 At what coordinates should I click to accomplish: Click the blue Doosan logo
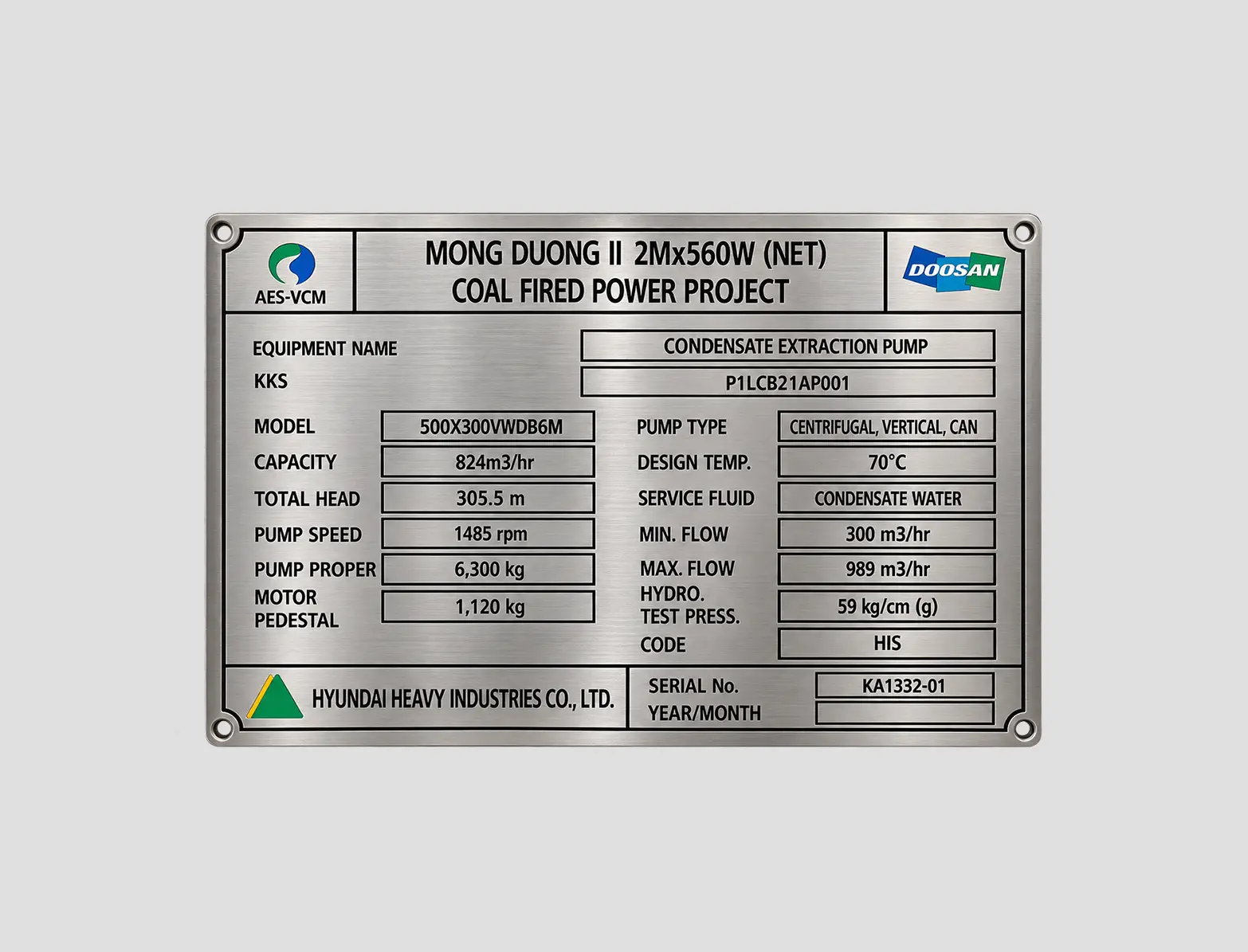pyautogui.click(x=954, y=269)
